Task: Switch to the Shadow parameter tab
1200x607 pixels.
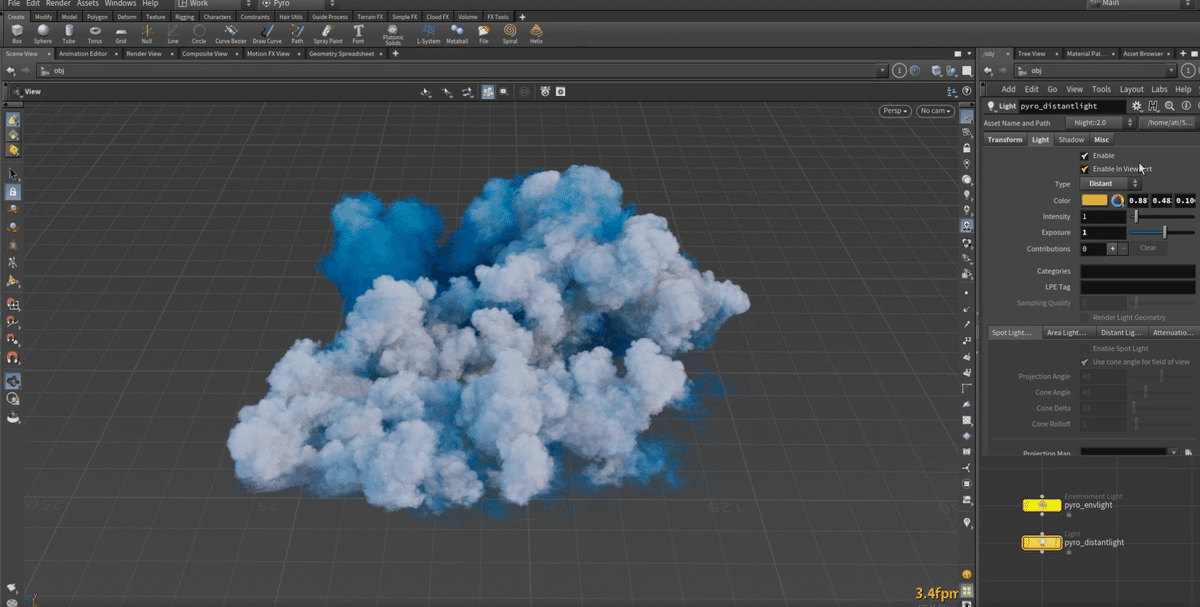Action: (x=1071, y=140)
